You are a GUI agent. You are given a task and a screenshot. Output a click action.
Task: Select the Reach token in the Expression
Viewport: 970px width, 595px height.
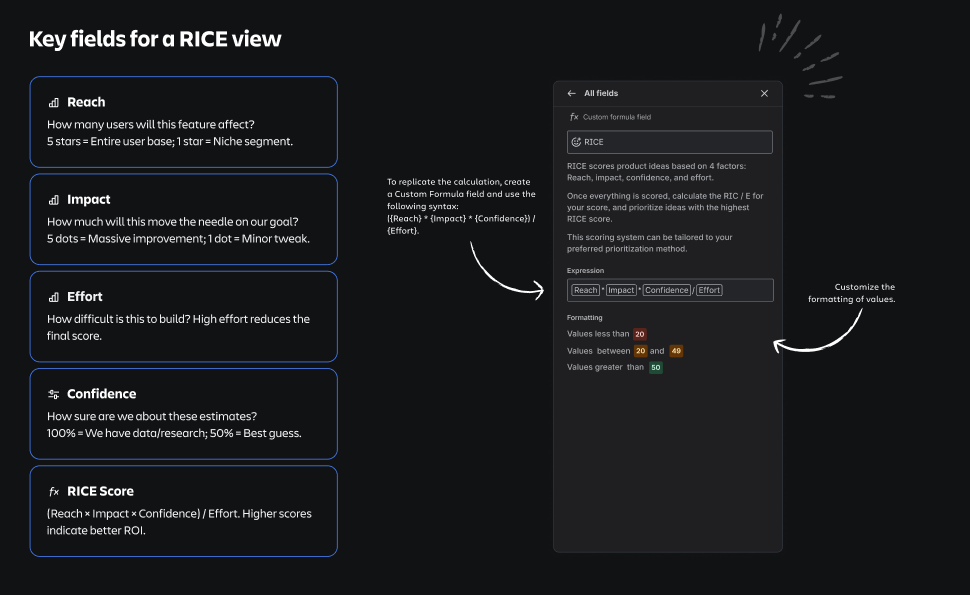coord(585,290)
